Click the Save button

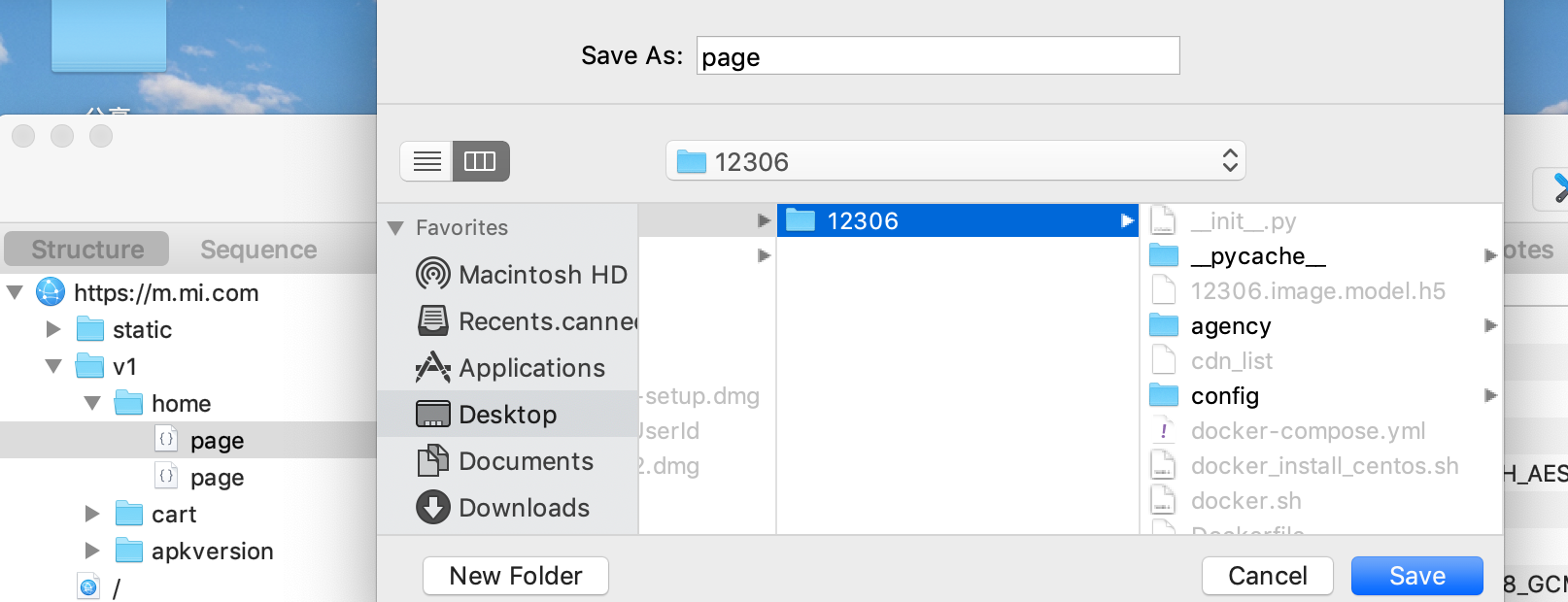(x=1416, y=576)
